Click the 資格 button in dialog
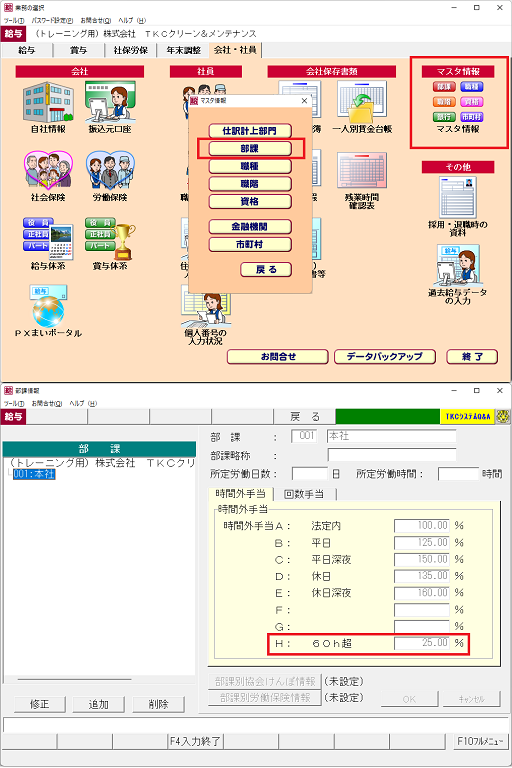 pyautogui.click(x=250, y=201)
